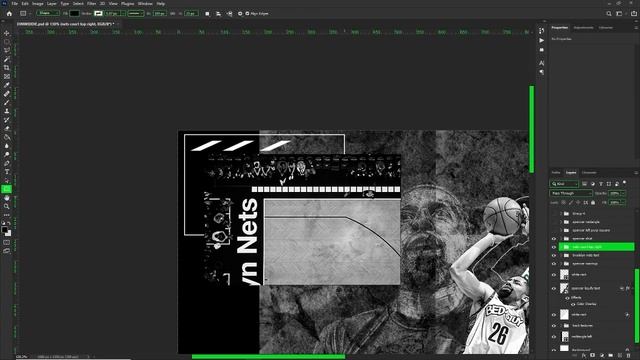Expand the 'Group 4' layer group
The image size is (640, 360).
click(x=560, y=213)
